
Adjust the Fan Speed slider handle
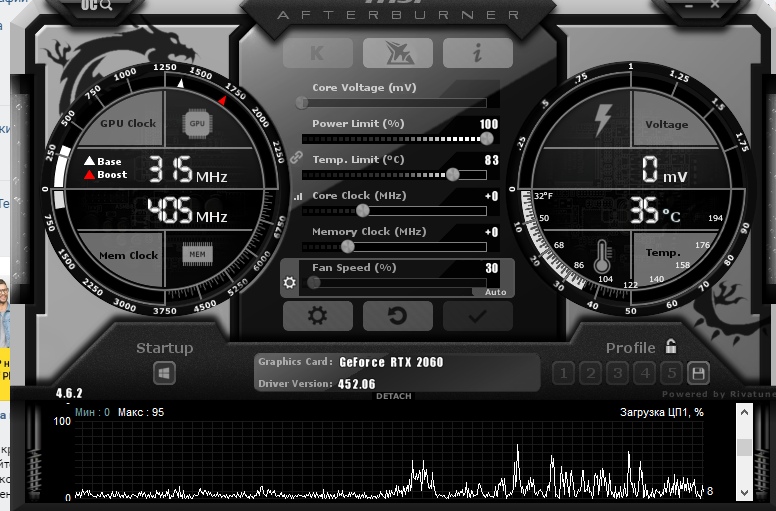click(x=313, y=282)
